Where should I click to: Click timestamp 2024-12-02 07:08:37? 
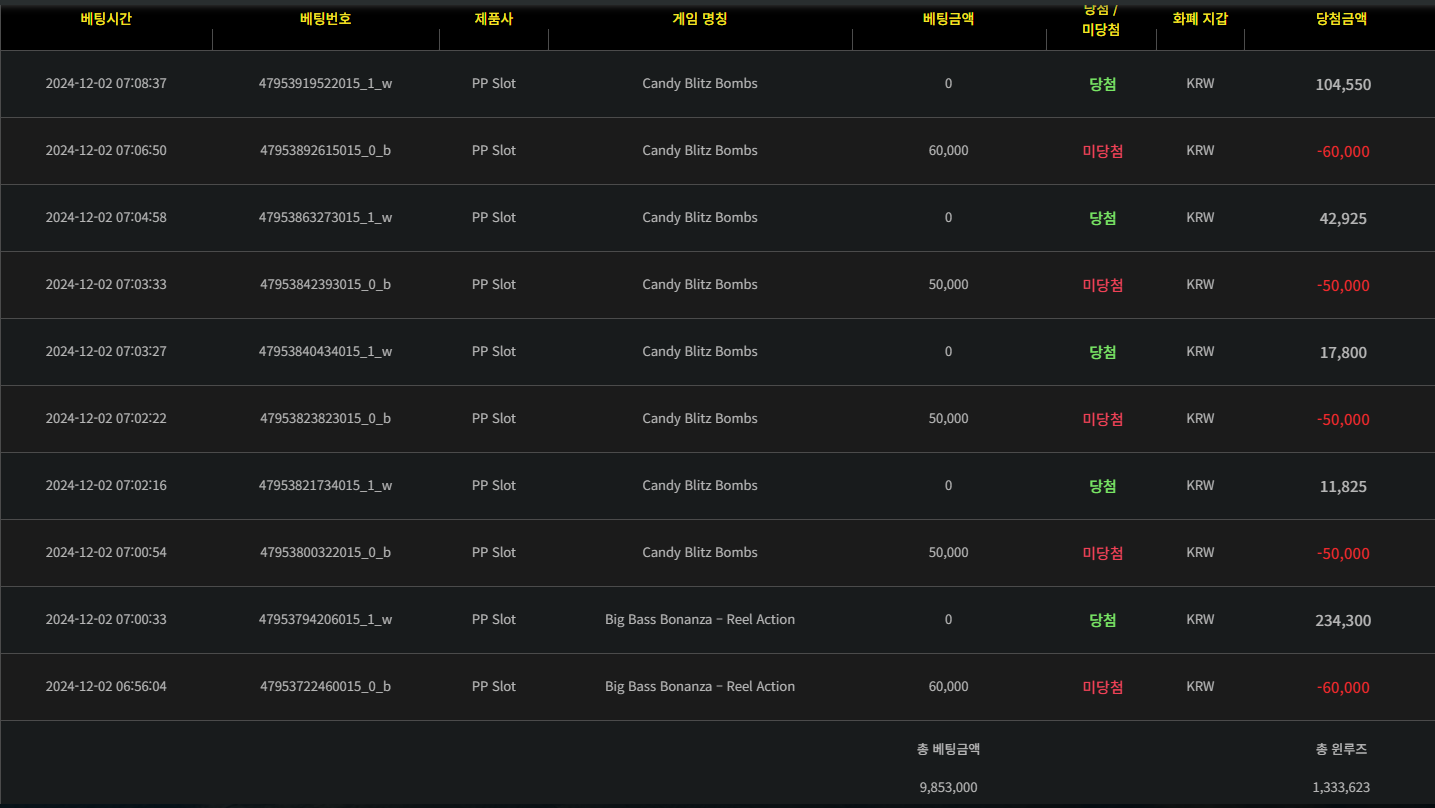click(x=106, y=84)
